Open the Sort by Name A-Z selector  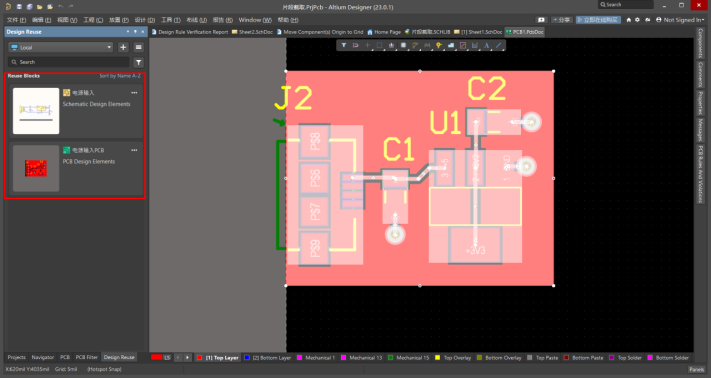(x=120, y=76)
